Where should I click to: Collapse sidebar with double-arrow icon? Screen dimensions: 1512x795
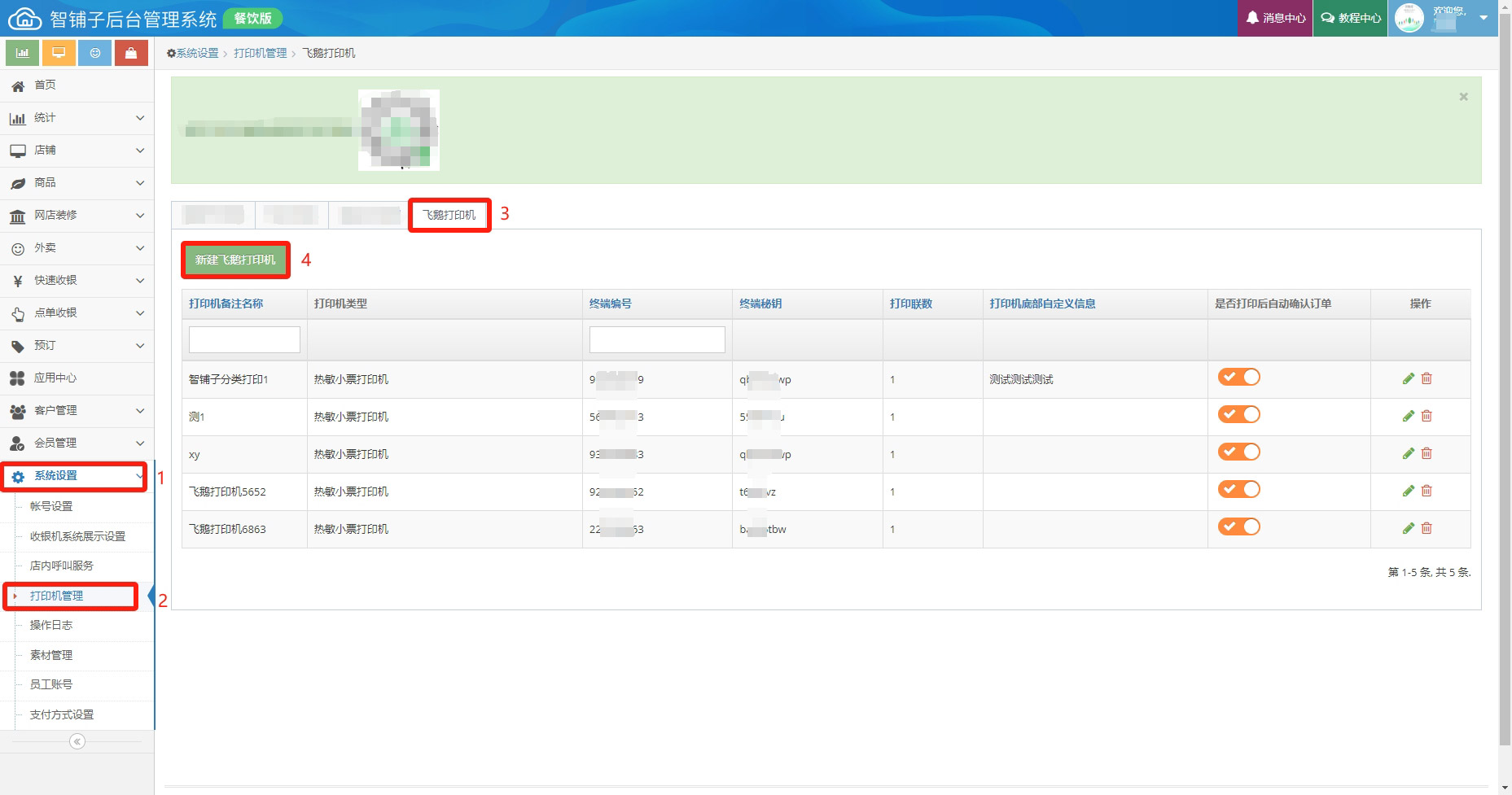[x=77, y=741]
